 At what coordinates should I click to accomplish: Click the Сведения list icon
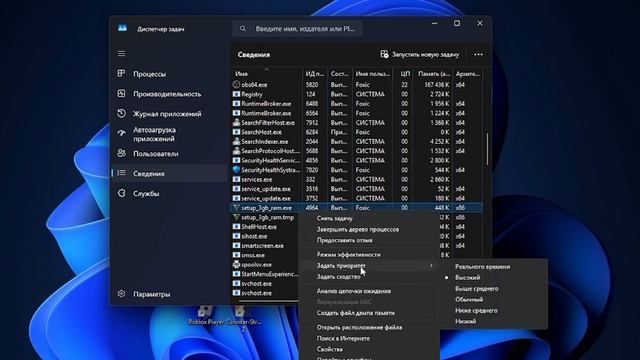pyautogui.click(x=121, y=173)
